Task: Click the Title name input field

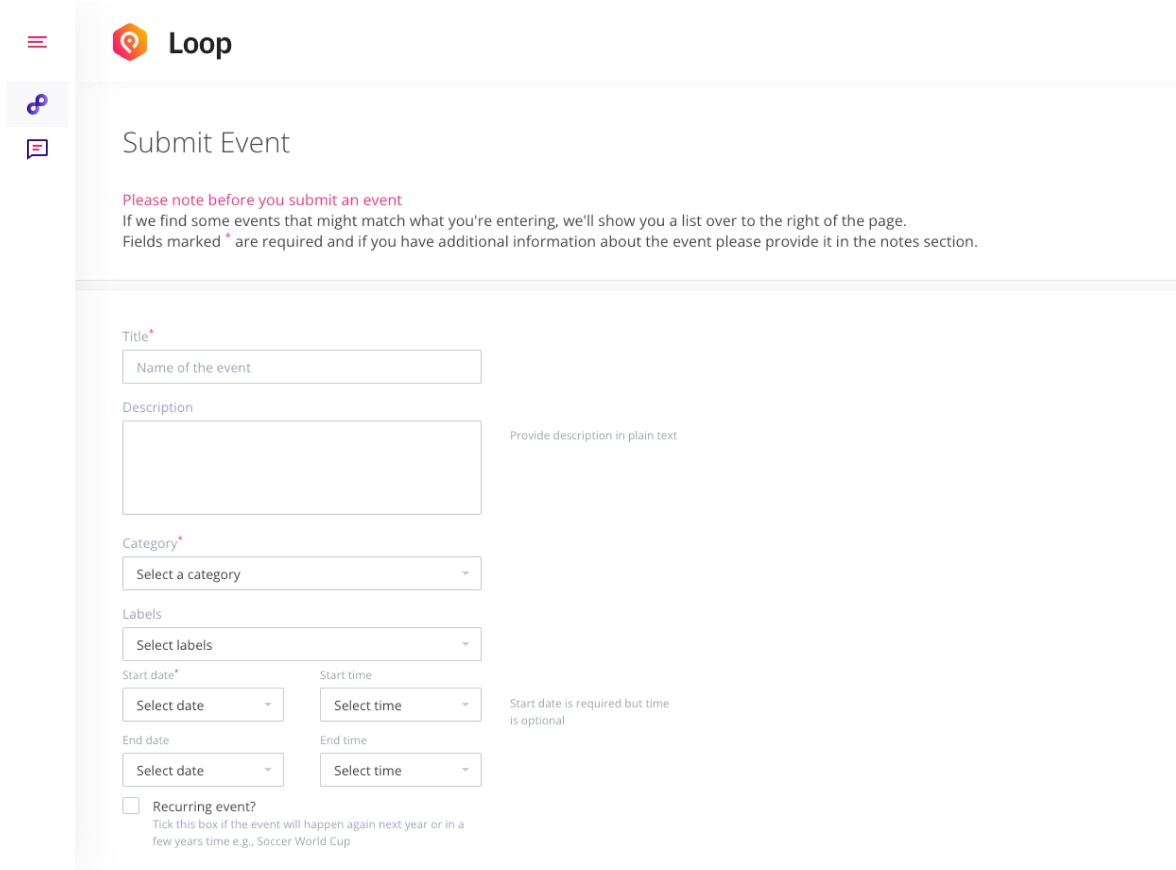Action: pos(302,367)
